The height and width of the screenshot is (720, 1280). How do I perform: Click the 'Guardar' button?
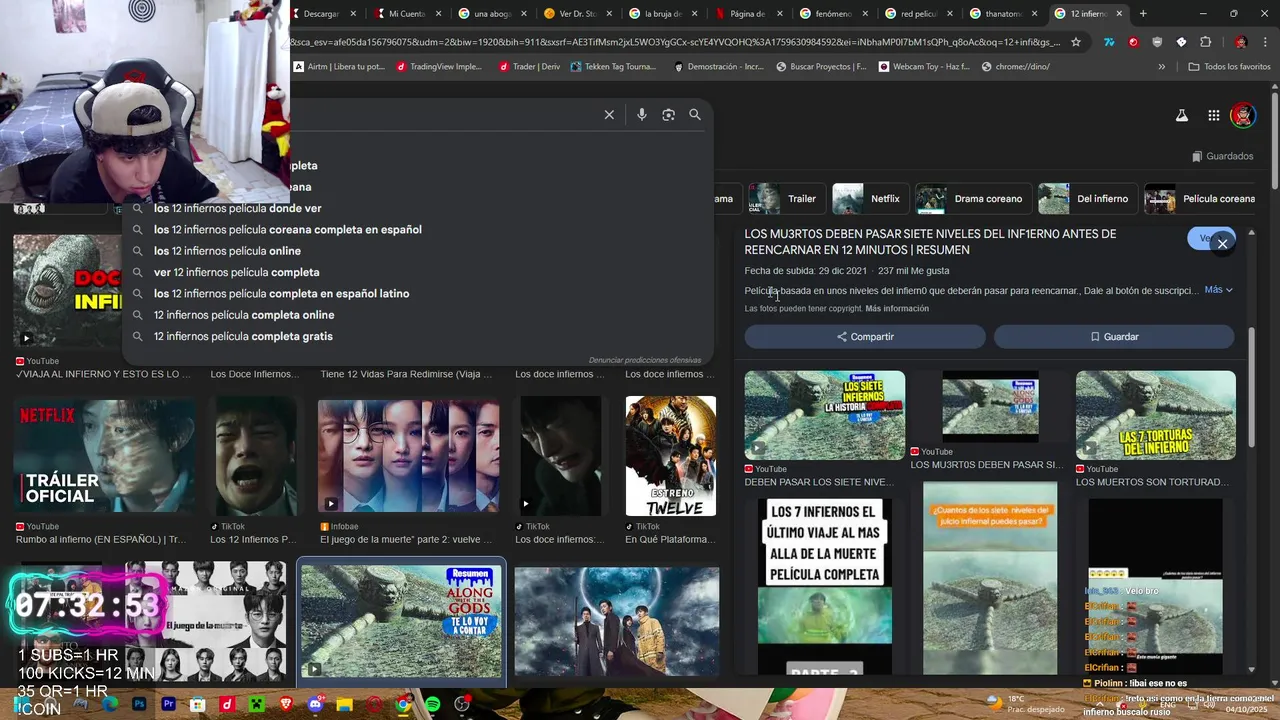click(1114, 337)
